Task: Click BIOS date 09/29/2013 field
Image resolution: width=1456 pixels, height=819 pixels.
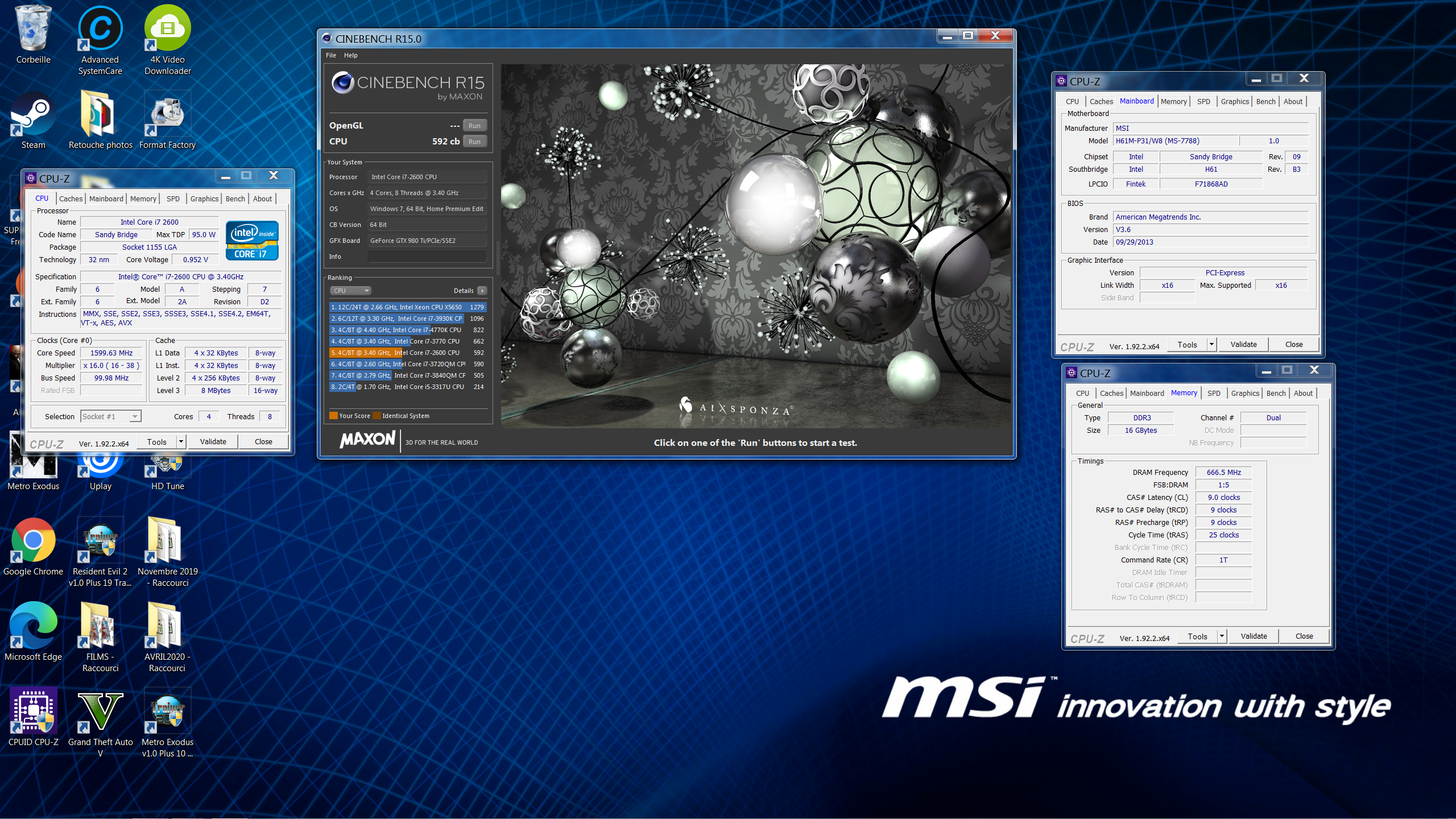Action: coord(1211,242)
